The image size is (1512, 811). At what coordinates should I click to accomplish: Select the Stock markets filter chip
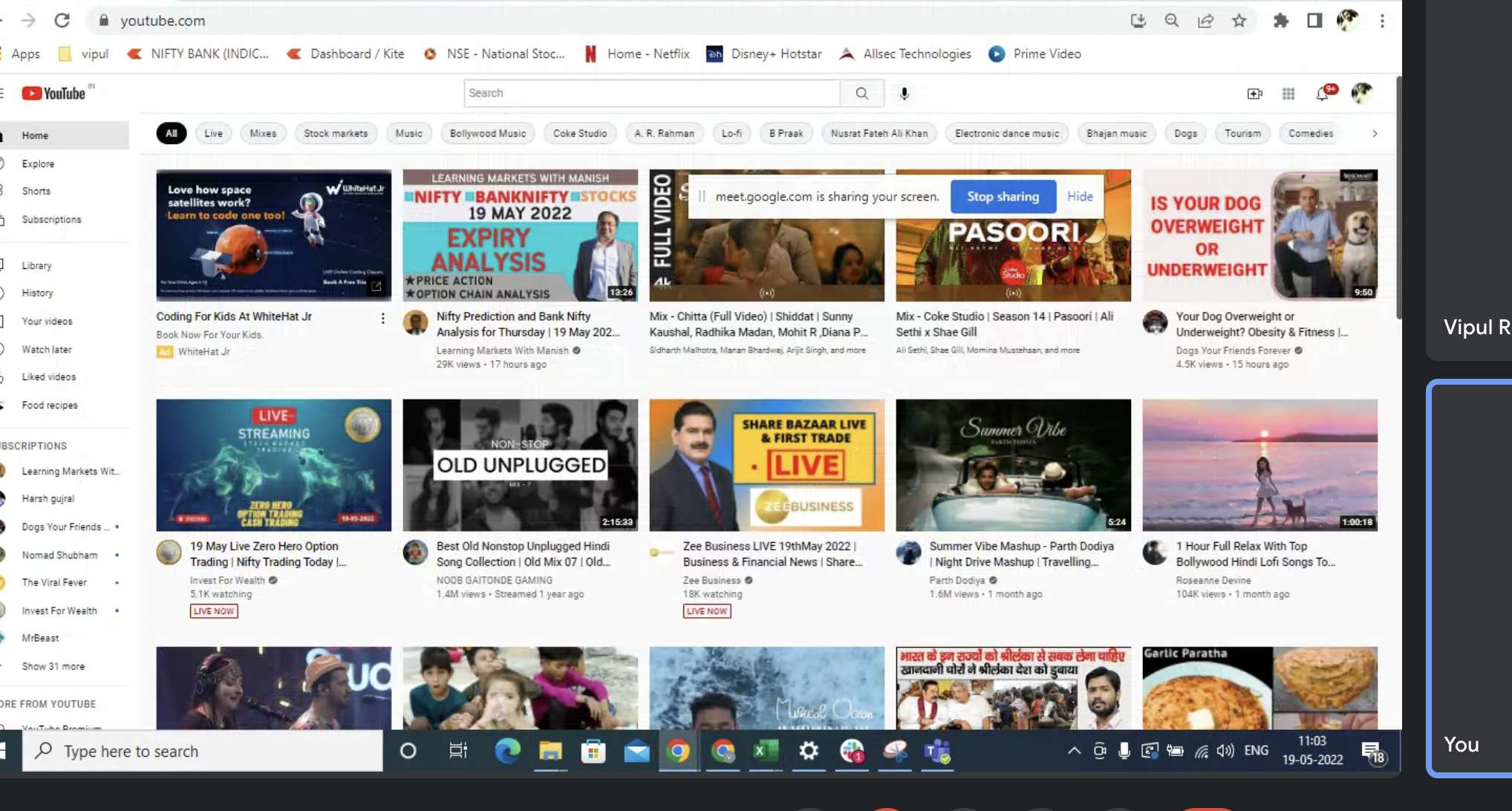(336, 134)
